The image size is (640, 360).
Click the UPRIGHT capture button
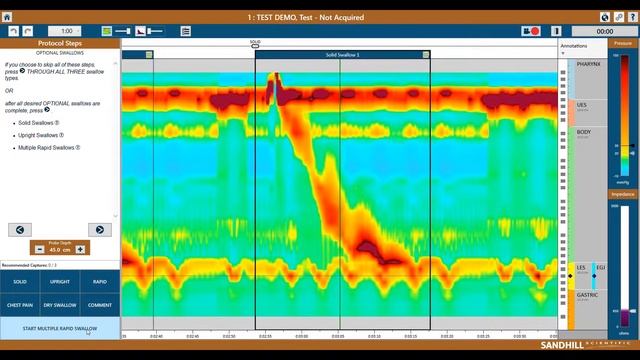coord(60,282)
